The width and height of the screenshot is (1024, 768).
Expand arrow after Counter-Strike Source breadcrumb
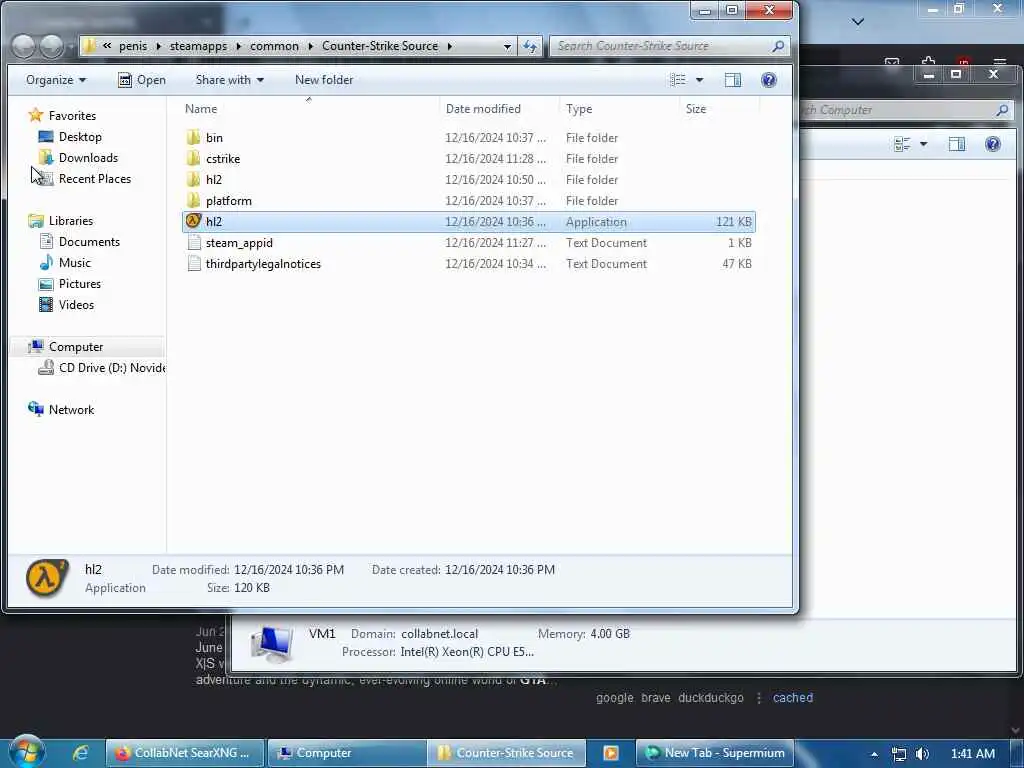449,46
